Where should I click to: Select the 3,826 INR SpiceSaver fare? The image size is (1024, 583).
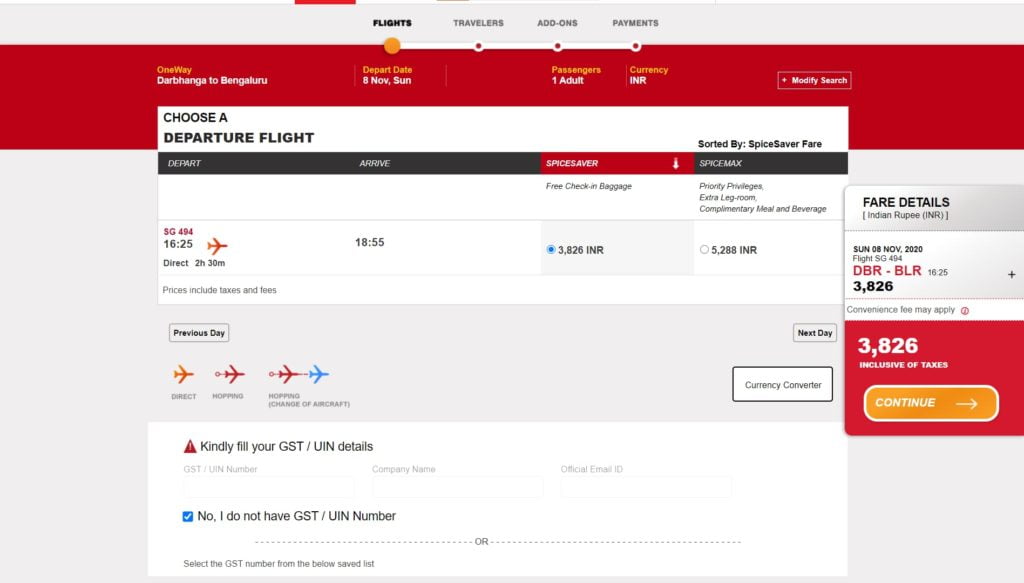click(x=551, y=250)
